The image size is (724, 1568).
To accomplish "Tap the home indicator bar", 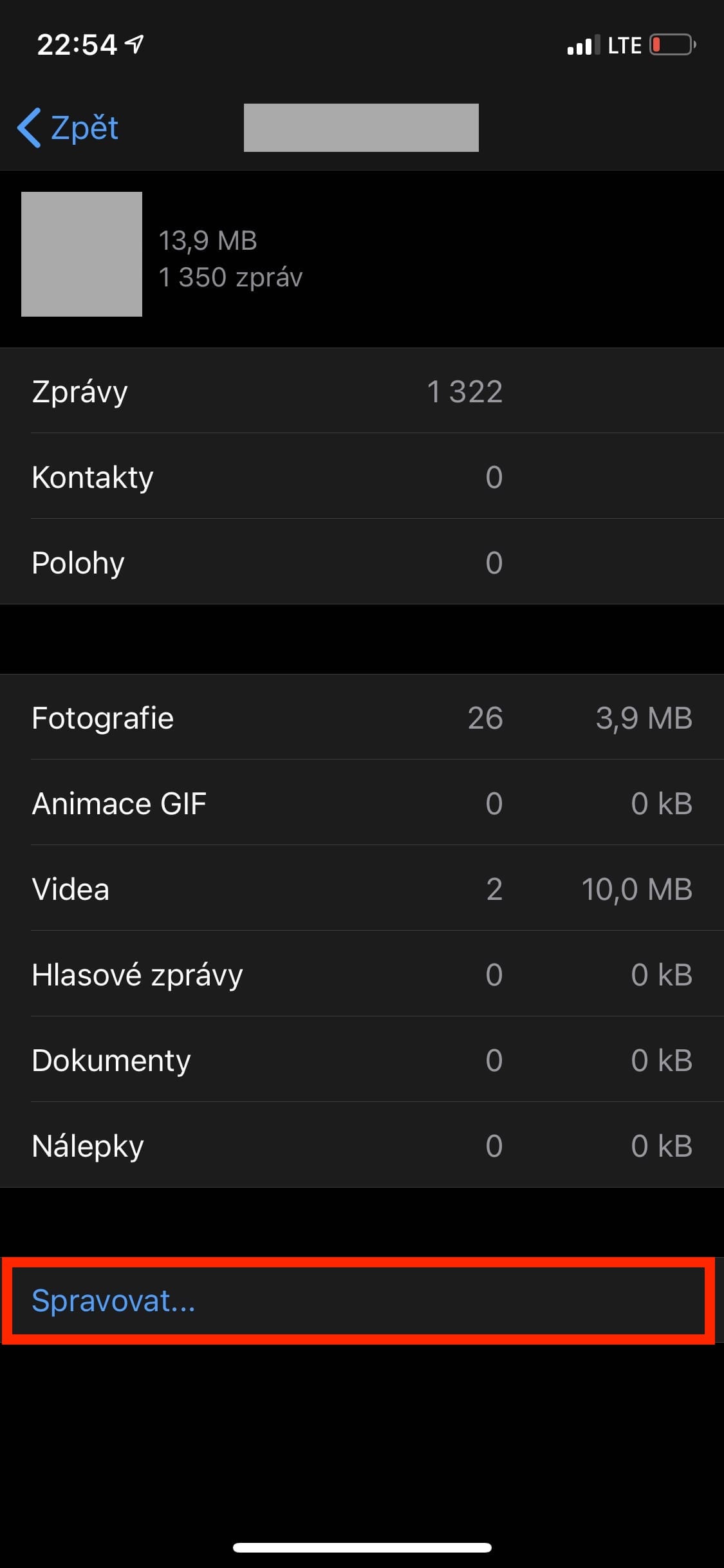I will click(x=362, y=1547).
